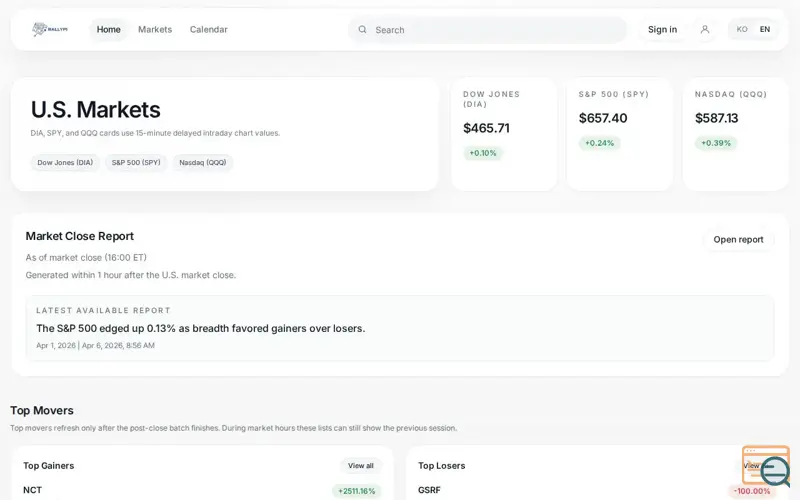The height and width of the screenshot is (500, 800).
Task: Open the Nasdaq $587.13 card
Action: [x=736, y=134]
